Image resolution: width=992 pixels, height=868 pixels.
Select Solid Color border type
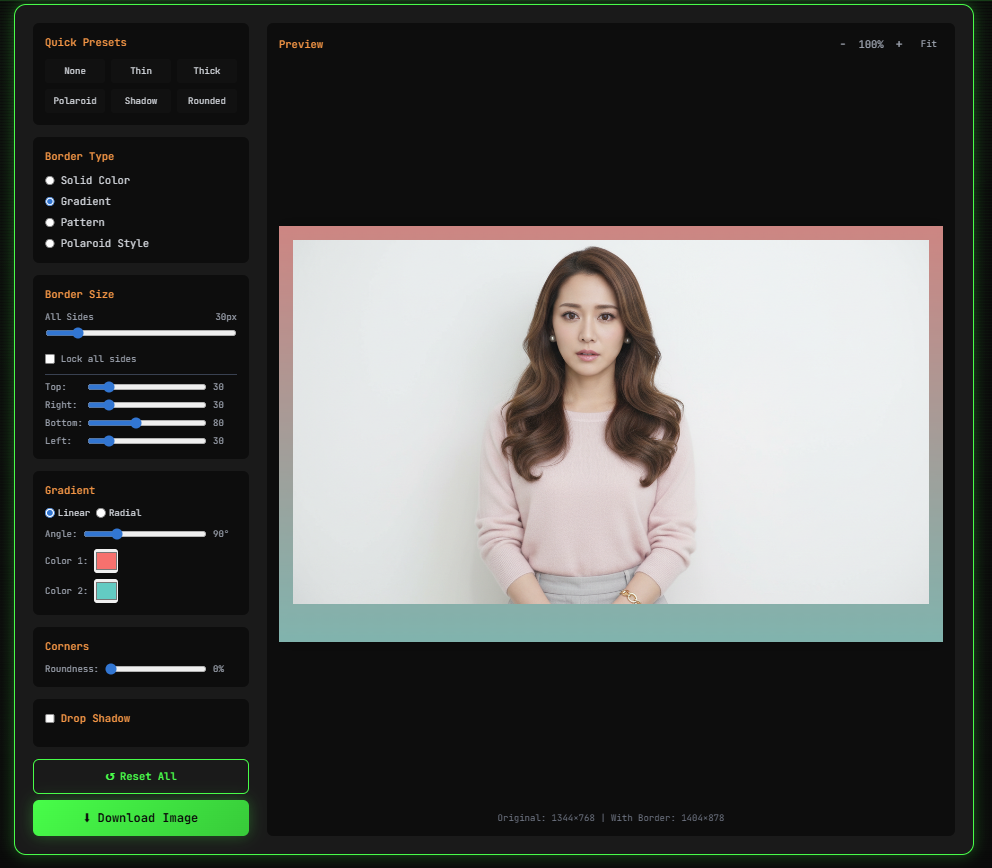coord(49,180)
